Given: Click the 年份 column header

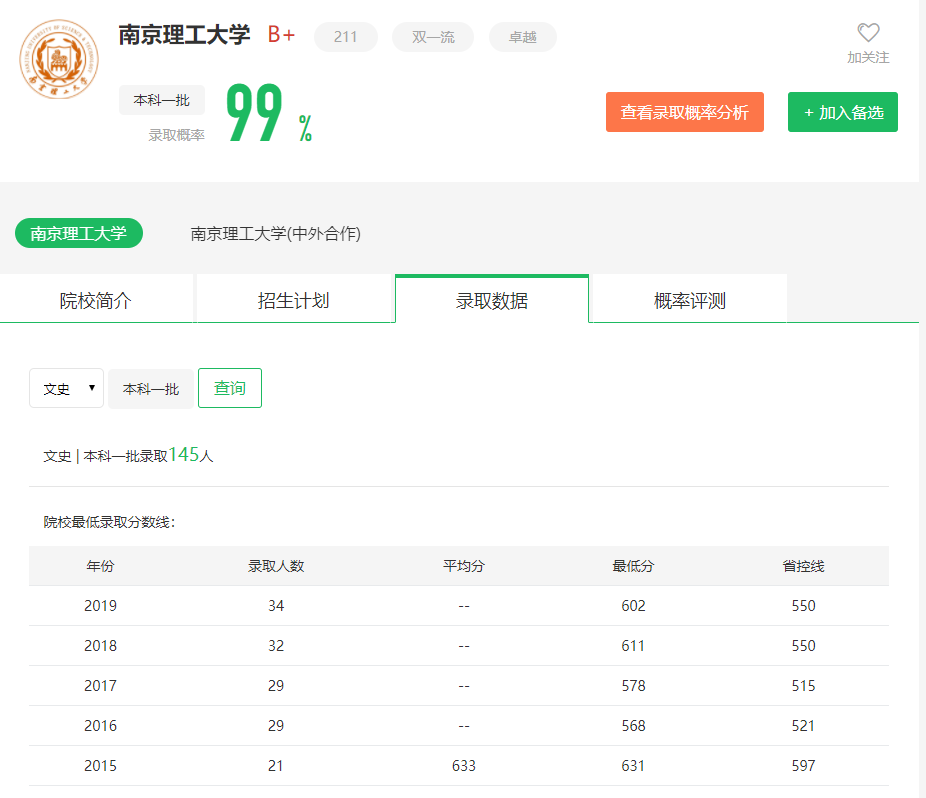Looking at the screenshot, I should point(100,566).
